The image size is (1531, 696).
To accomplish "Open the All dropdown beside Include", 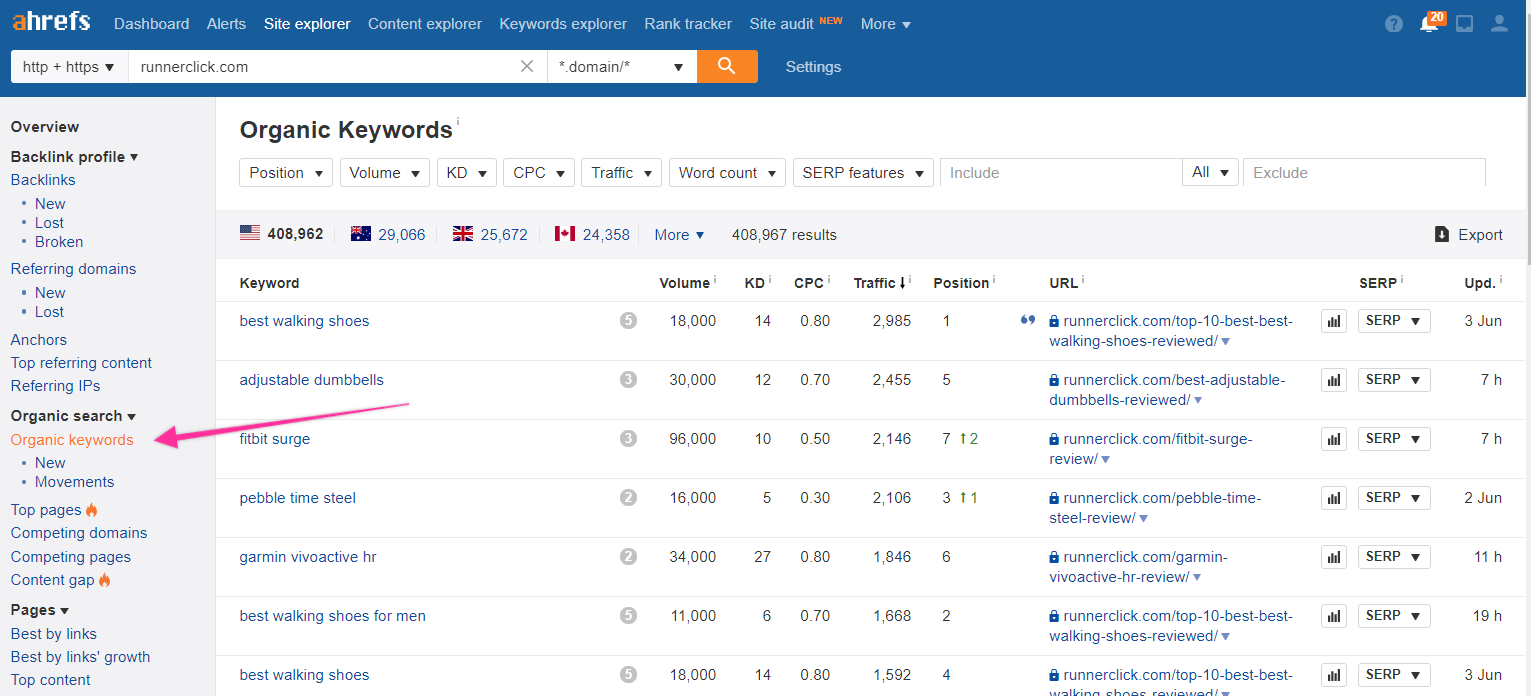I will 1211,172.
